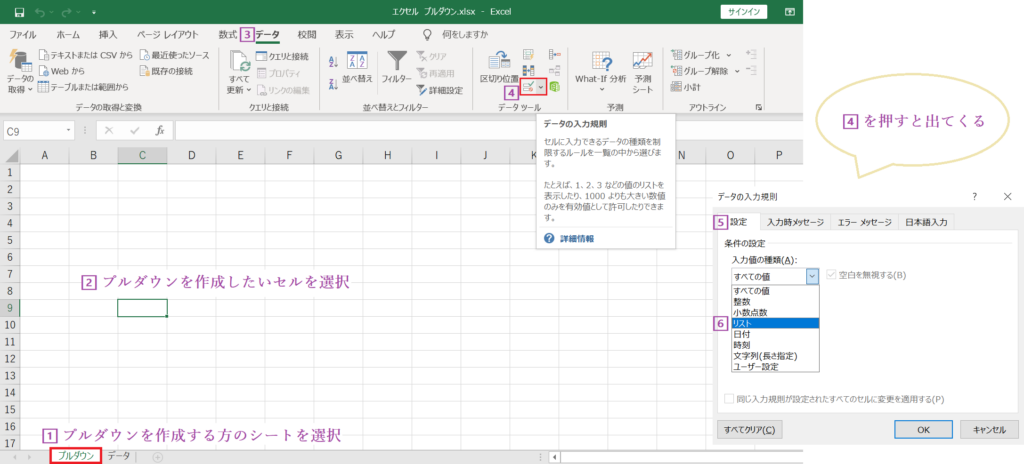The width and height of the screenshot is (1024, 464).
Task: Check the 同じ入力規則 apply-to-all checkbox
Action: 729,399
